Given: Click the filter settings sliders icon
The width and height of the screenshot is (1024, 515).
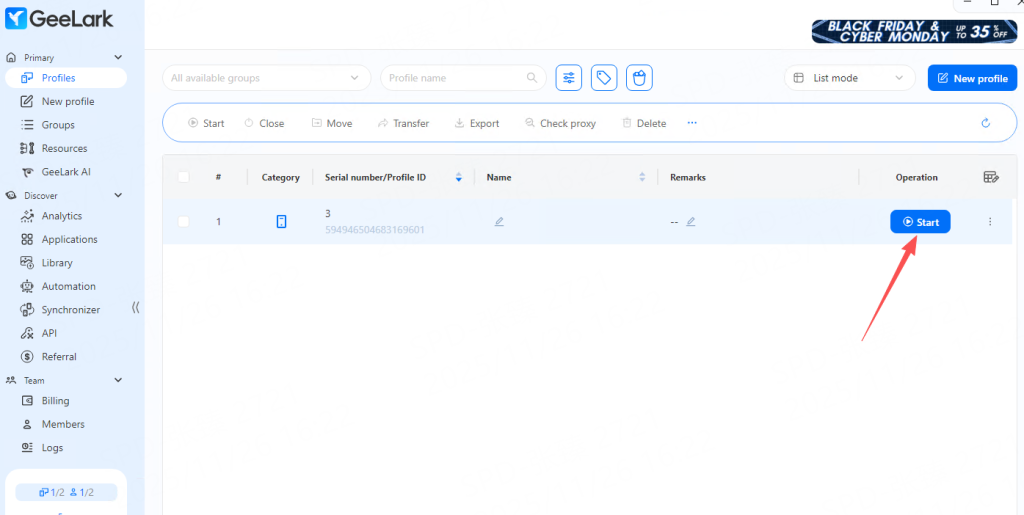Looking at the screenshot, I should [x=569, y=78].
